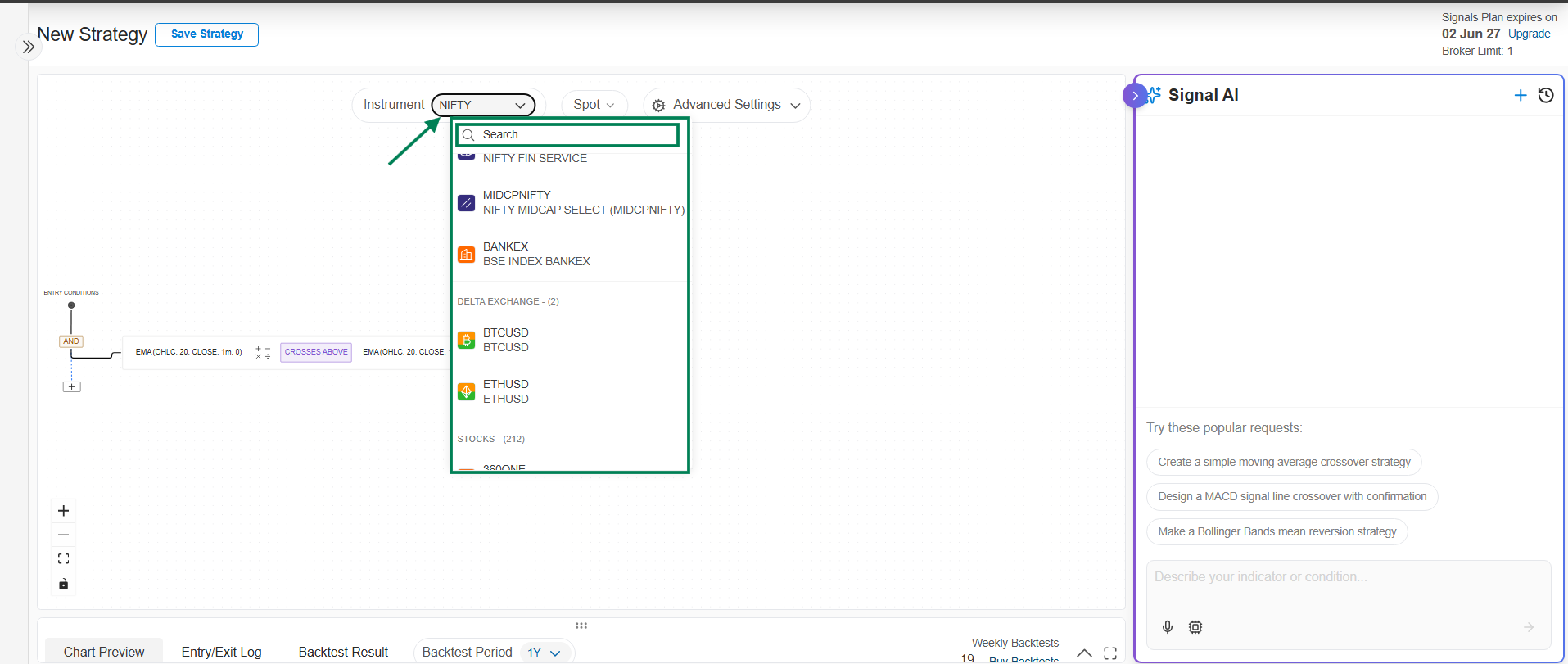This screenshot has height=664, width=1568.
Task: Zoom in on the strategy canvas
Action: click(63, 511)
